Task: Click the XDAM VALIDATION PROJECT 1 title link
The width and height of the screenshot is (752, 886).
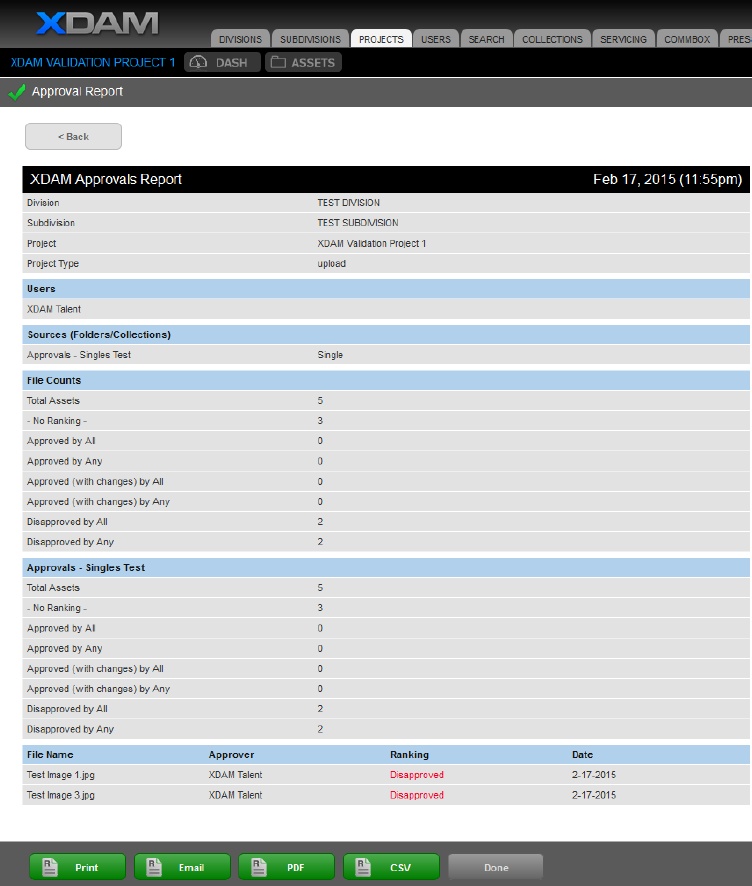Action: (93, 62)
